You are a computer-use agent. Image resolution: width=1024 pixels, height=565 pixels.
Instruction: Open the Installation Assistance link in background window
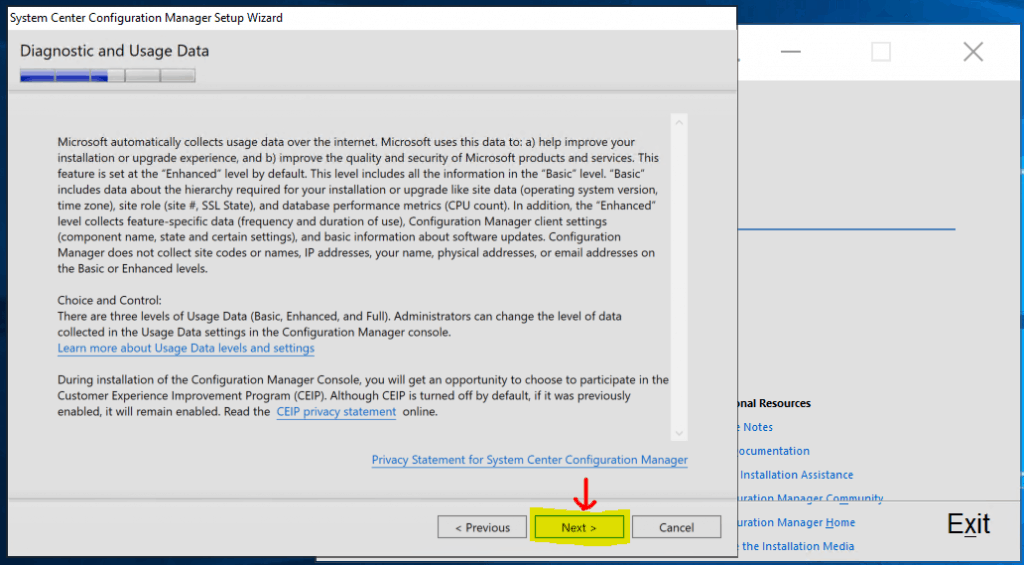(x=795, y=475)
